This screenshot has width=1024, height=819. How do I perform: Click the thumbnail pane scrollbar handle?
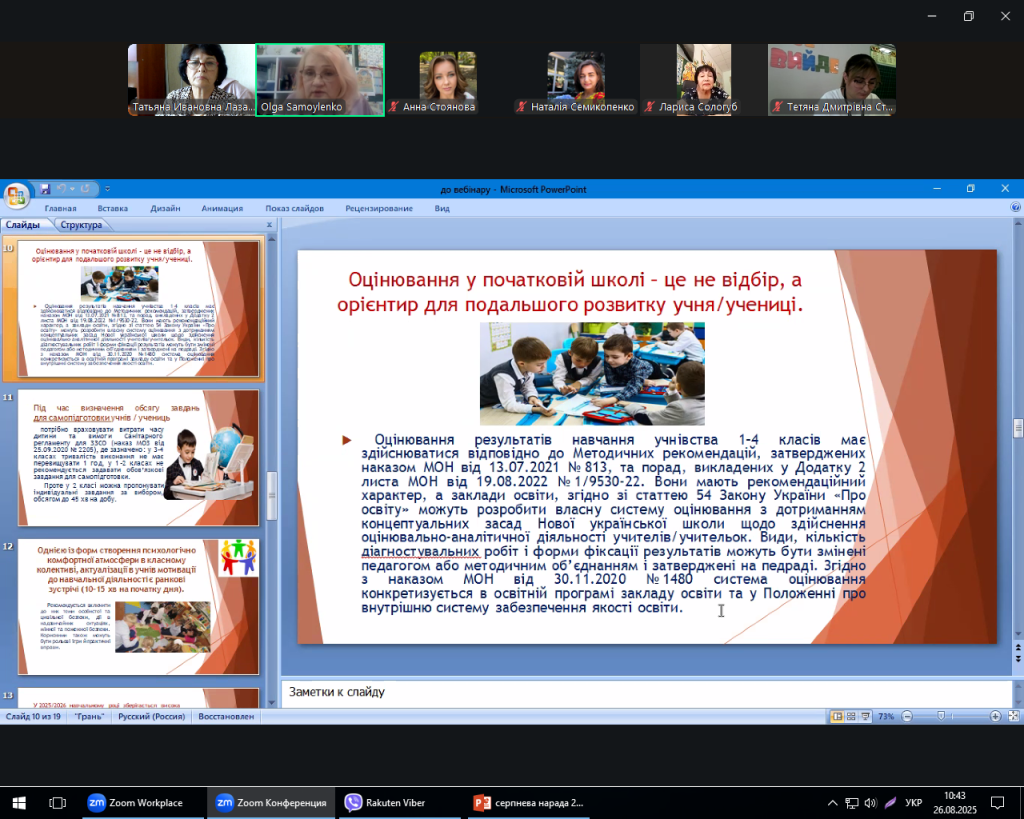[x=272, y=496]
